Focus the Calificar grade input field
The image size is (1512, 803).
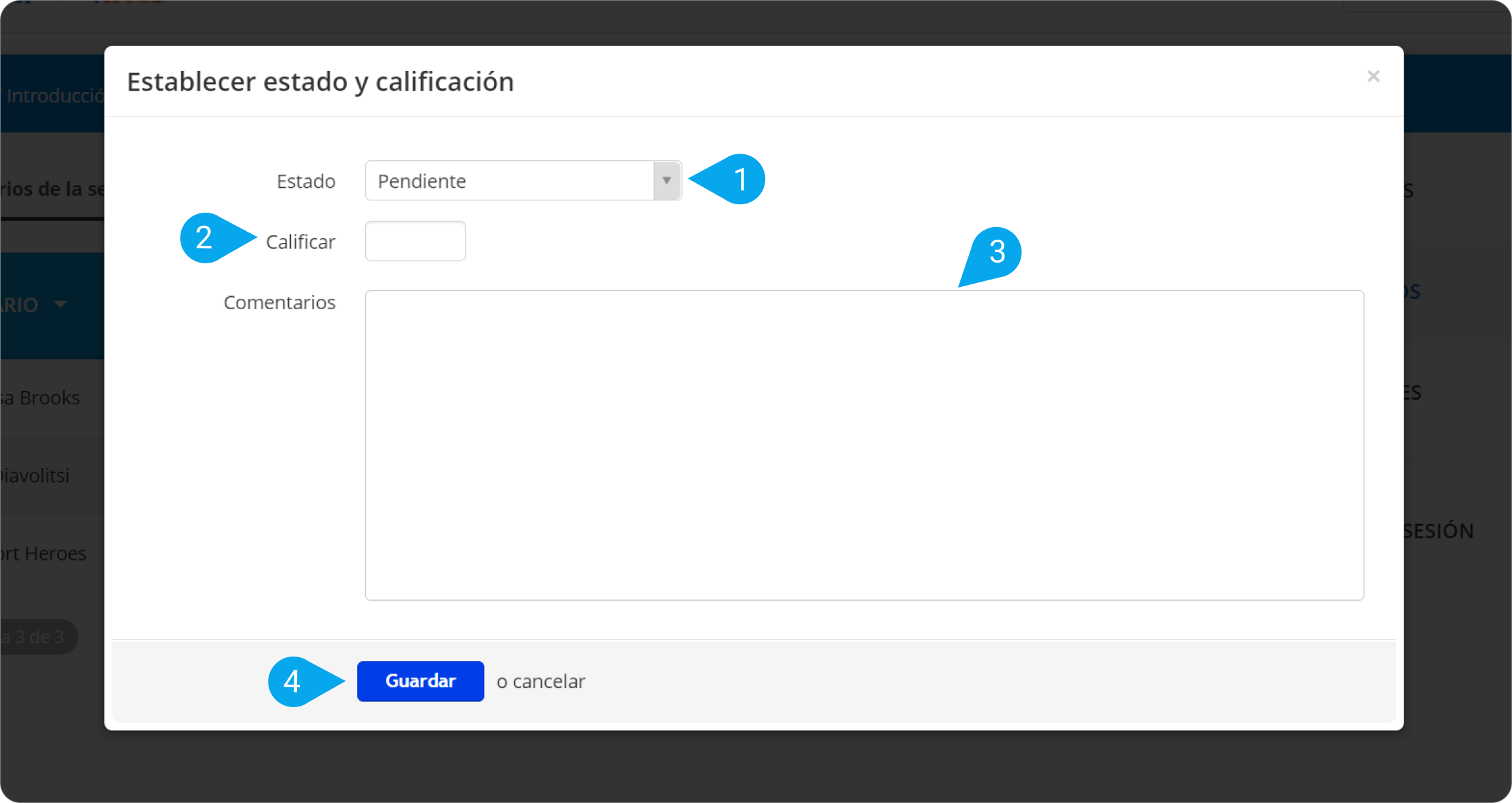(415, 241)
